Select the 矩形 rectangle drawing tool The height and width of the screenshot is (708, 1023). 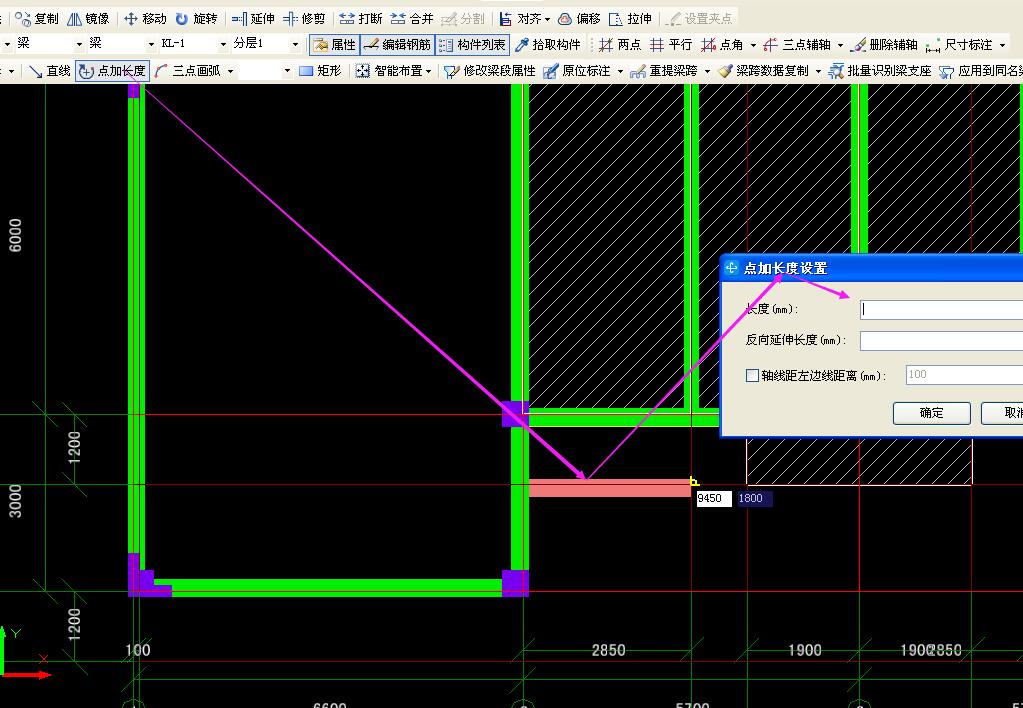(320, 70)
